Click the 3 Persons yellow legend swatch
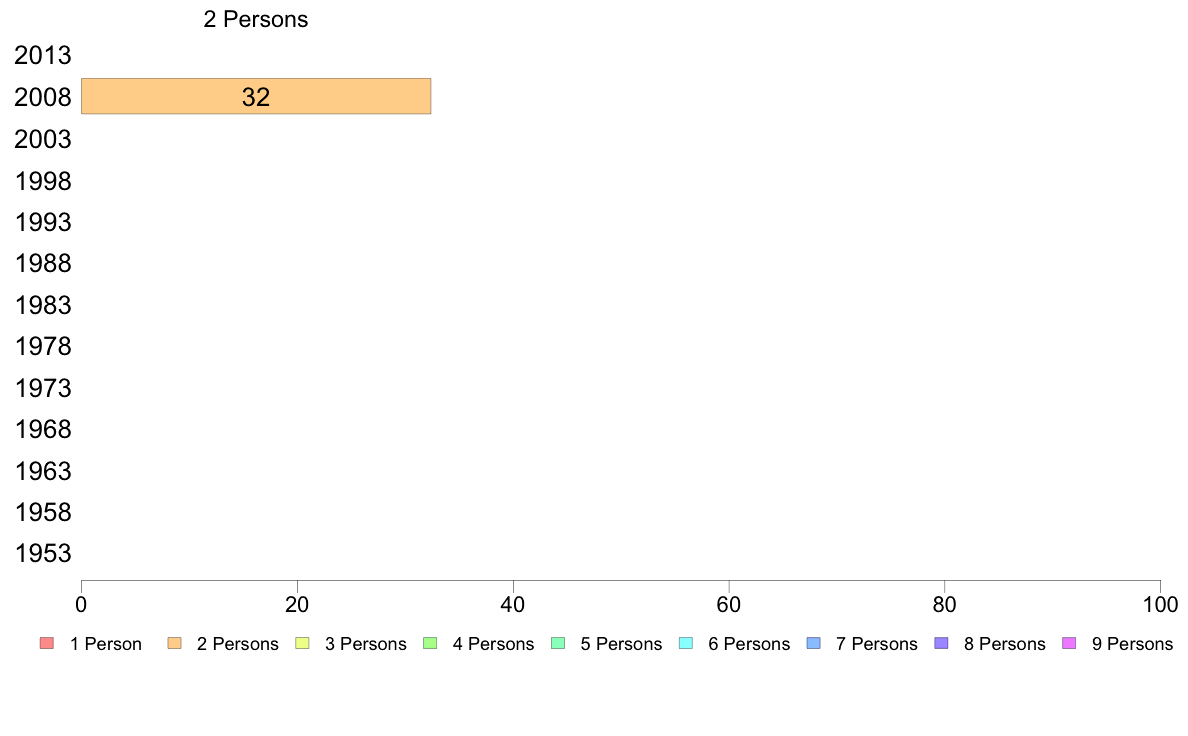 pyautogui.click(x=302, y=644)
